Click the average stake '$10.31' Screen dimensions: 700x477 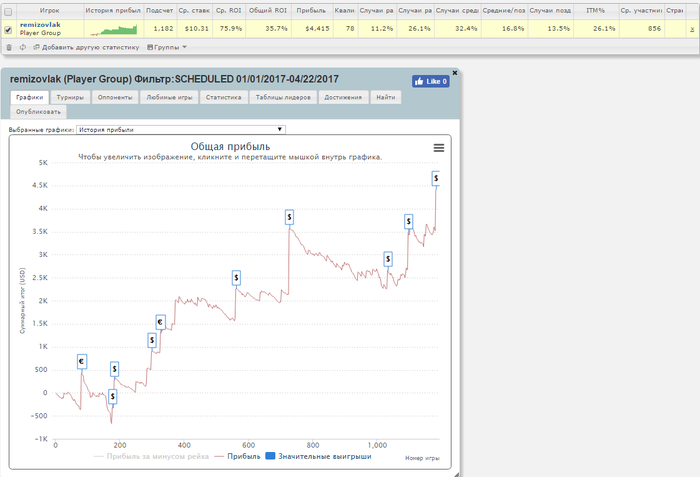tap(197, 29)
